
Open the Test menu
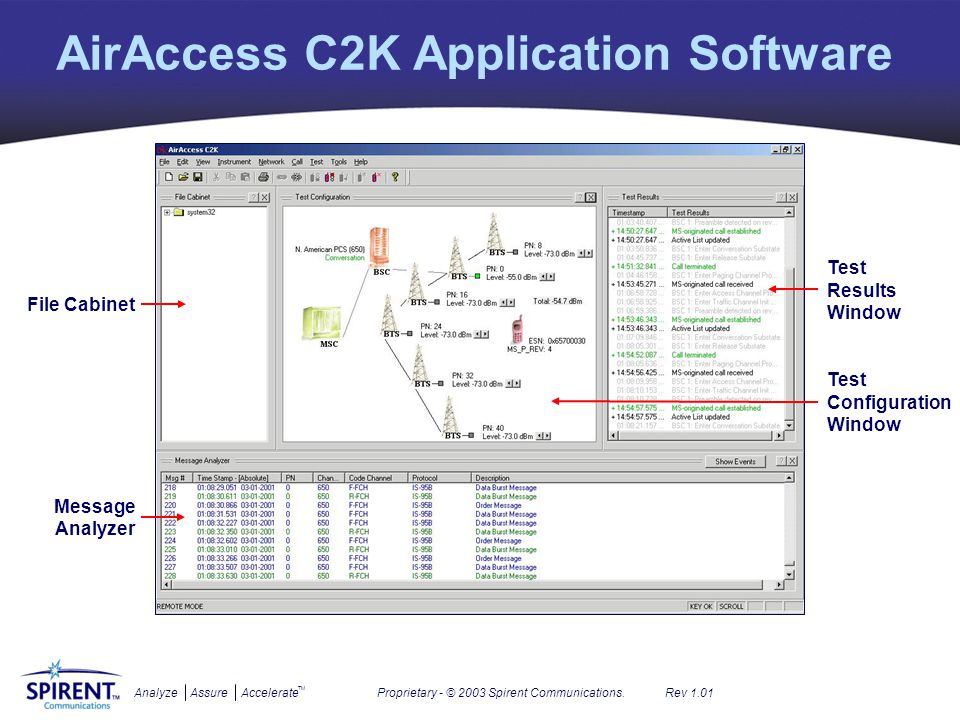click(x=316, y=162)
